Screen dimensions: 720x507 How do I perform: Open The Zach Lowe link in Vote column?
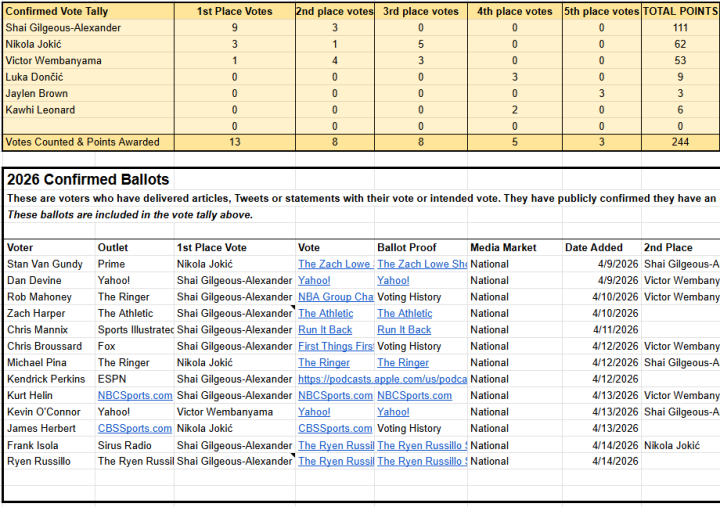point(333,264)
